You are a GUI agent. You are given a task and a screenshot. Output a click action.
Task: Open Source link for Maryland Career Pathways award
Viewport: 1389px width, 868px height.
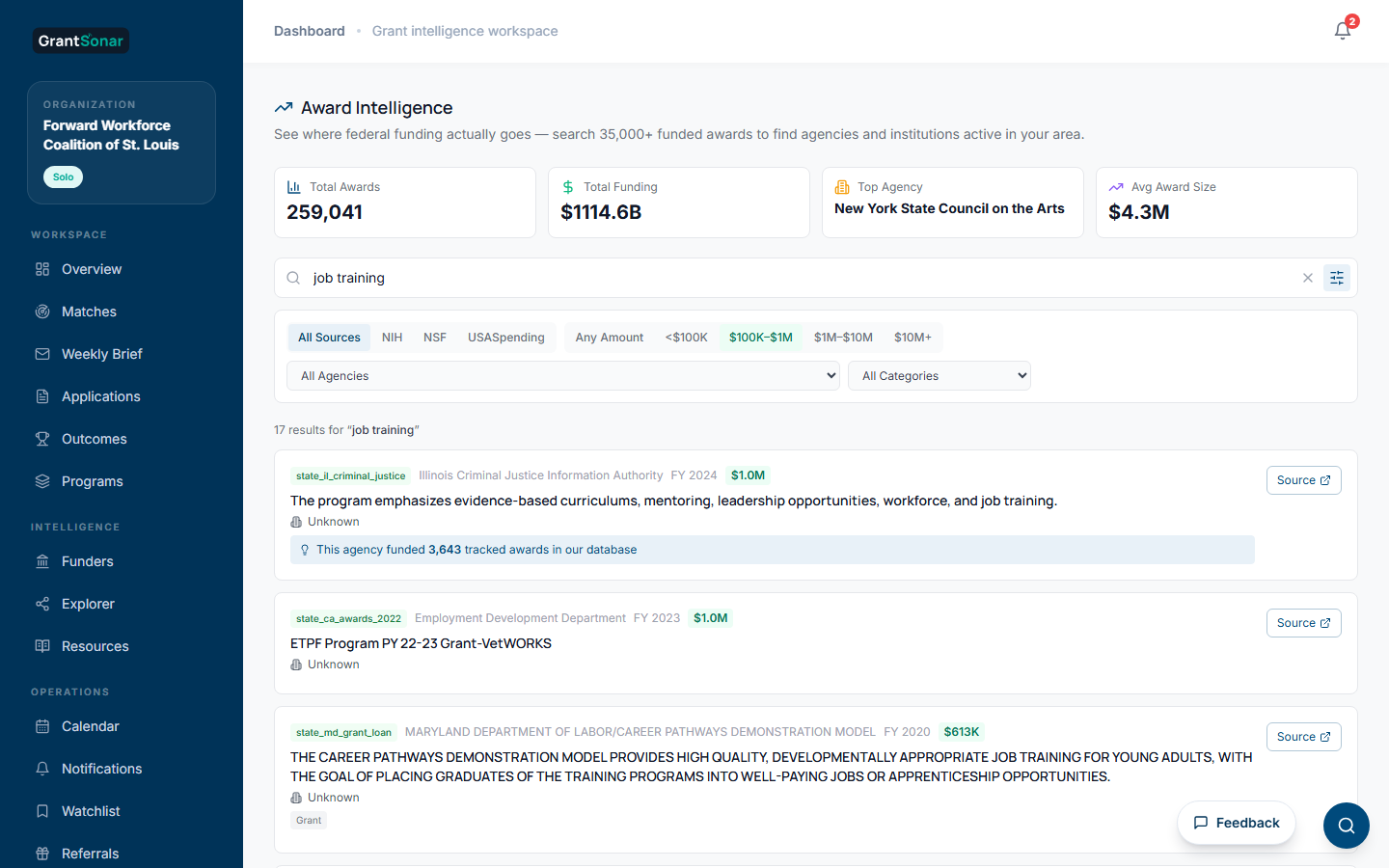(1304, 737)
